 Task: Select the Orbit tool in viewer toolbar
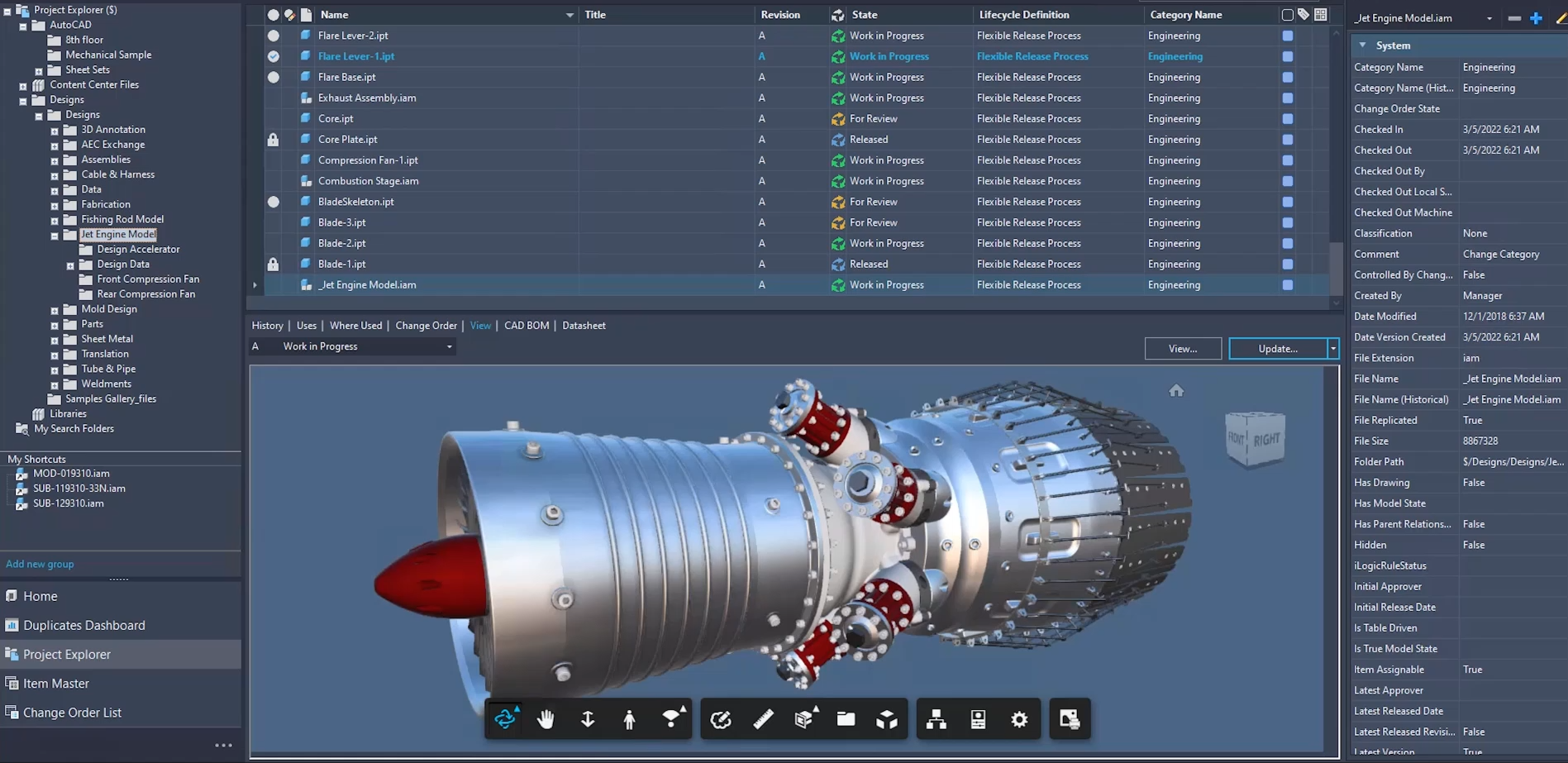coord(505,718)
